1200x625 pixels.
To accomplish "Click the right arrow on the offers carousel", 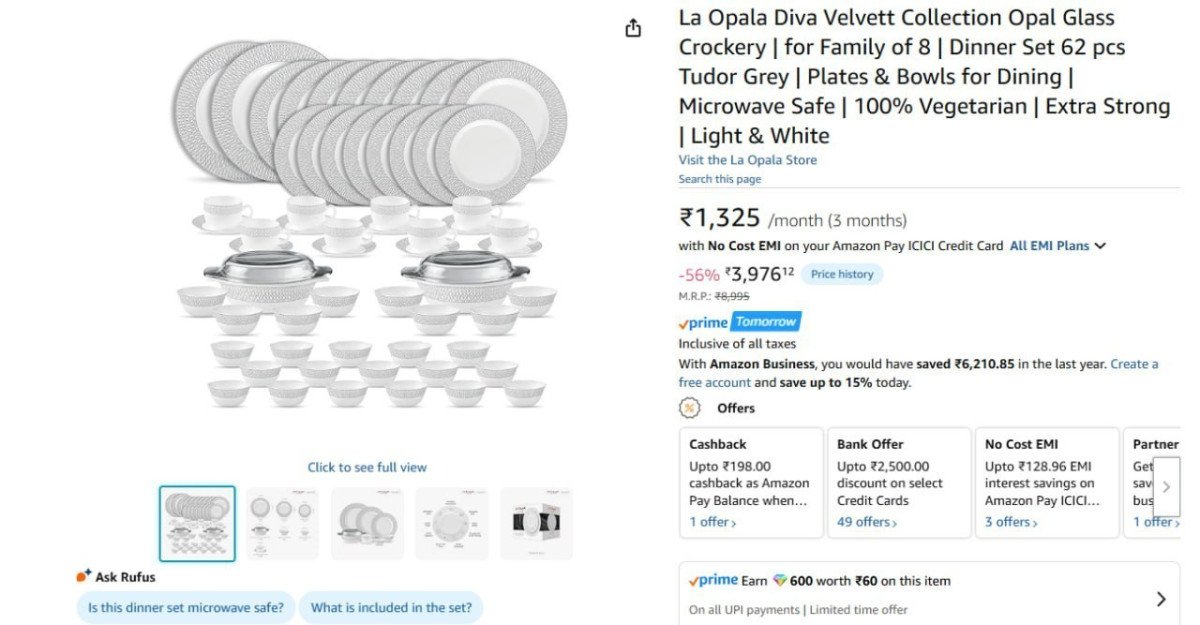I will pos(1167,487).
